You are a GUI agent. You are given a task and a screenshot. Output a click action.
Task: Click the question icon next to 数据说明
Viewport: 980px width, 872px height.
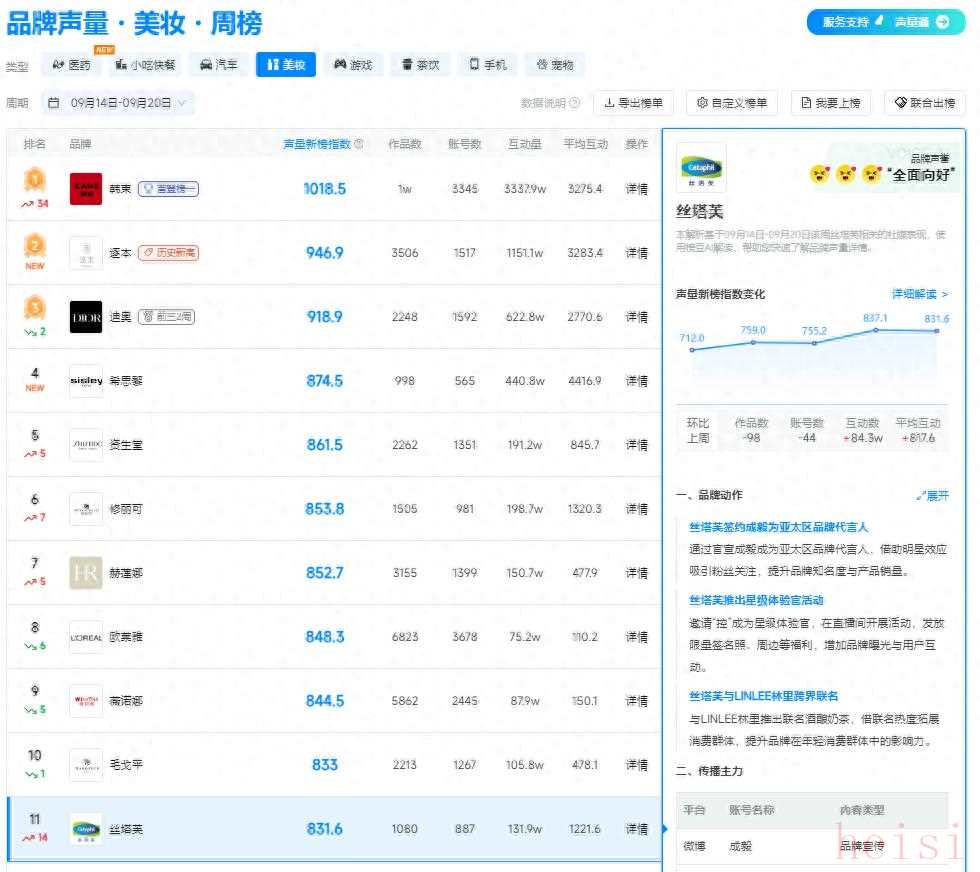point(575,103)
